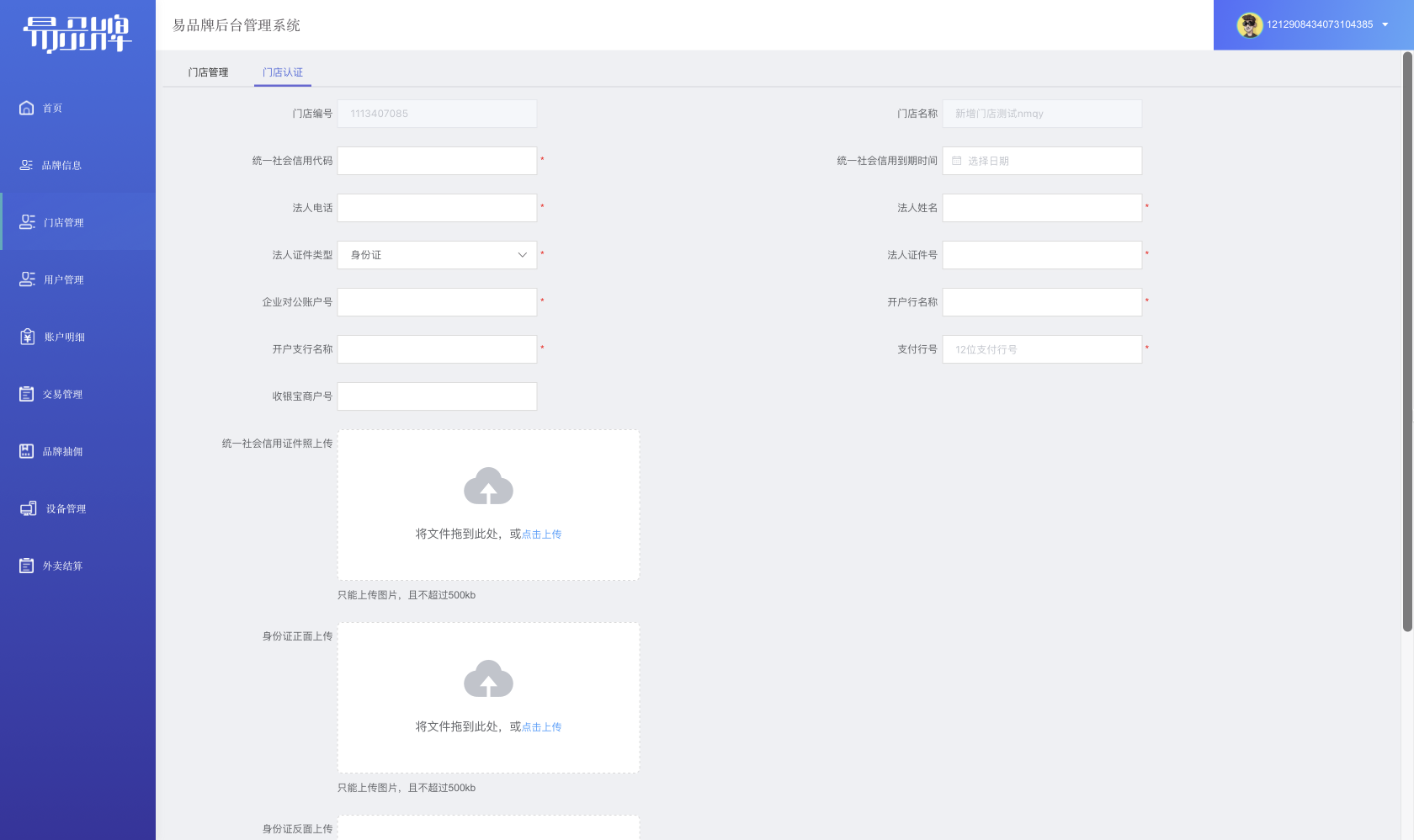Screen dimensions: 1414x840
Task: Focus the 法人姓名 input field
Action: point(1042,208)
